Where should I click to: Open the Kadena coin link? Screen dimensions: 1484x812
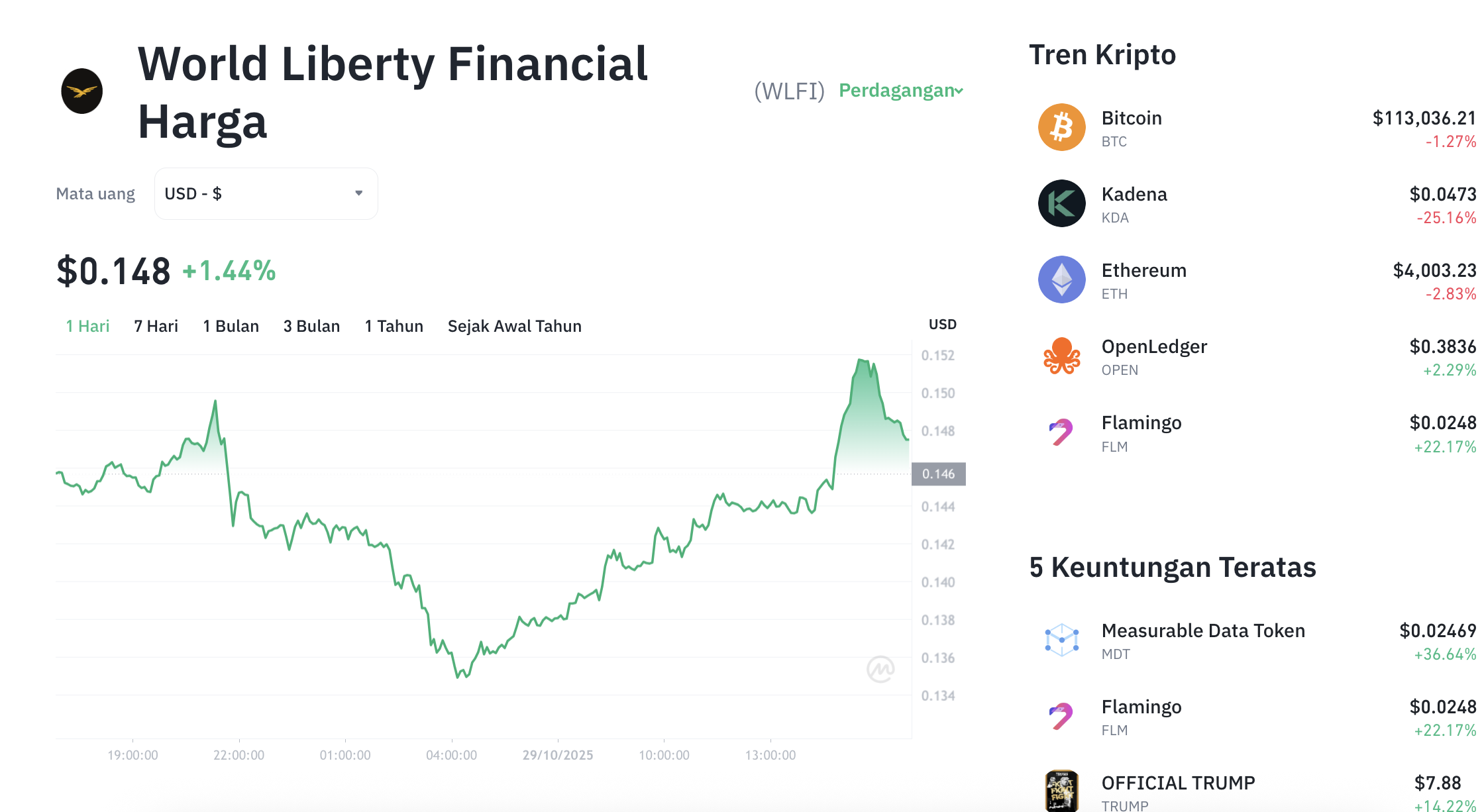click(1134, 195)
